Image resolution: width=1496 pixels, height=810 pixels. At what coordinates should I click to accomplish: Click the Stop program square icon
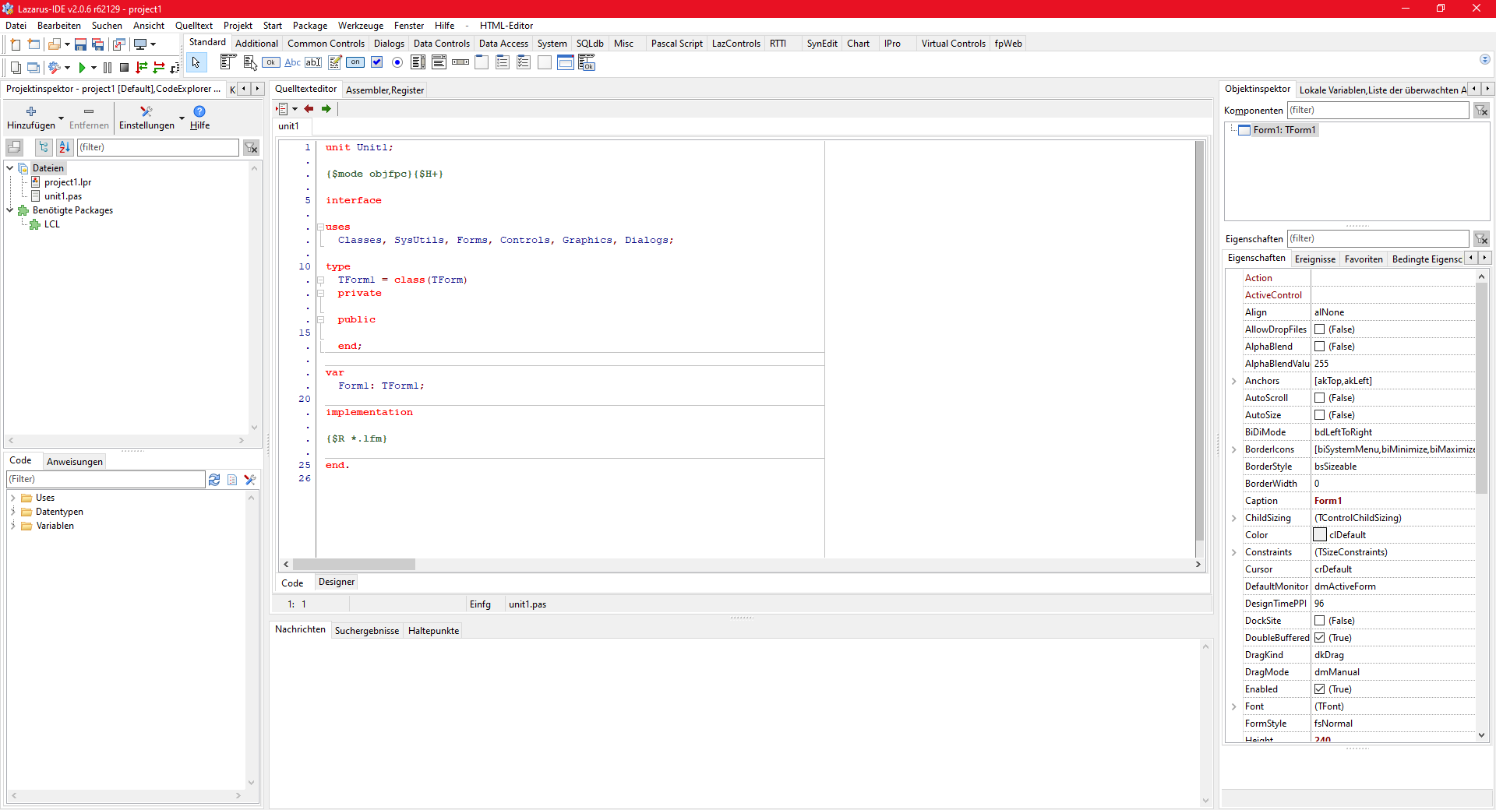pos(124,67)
